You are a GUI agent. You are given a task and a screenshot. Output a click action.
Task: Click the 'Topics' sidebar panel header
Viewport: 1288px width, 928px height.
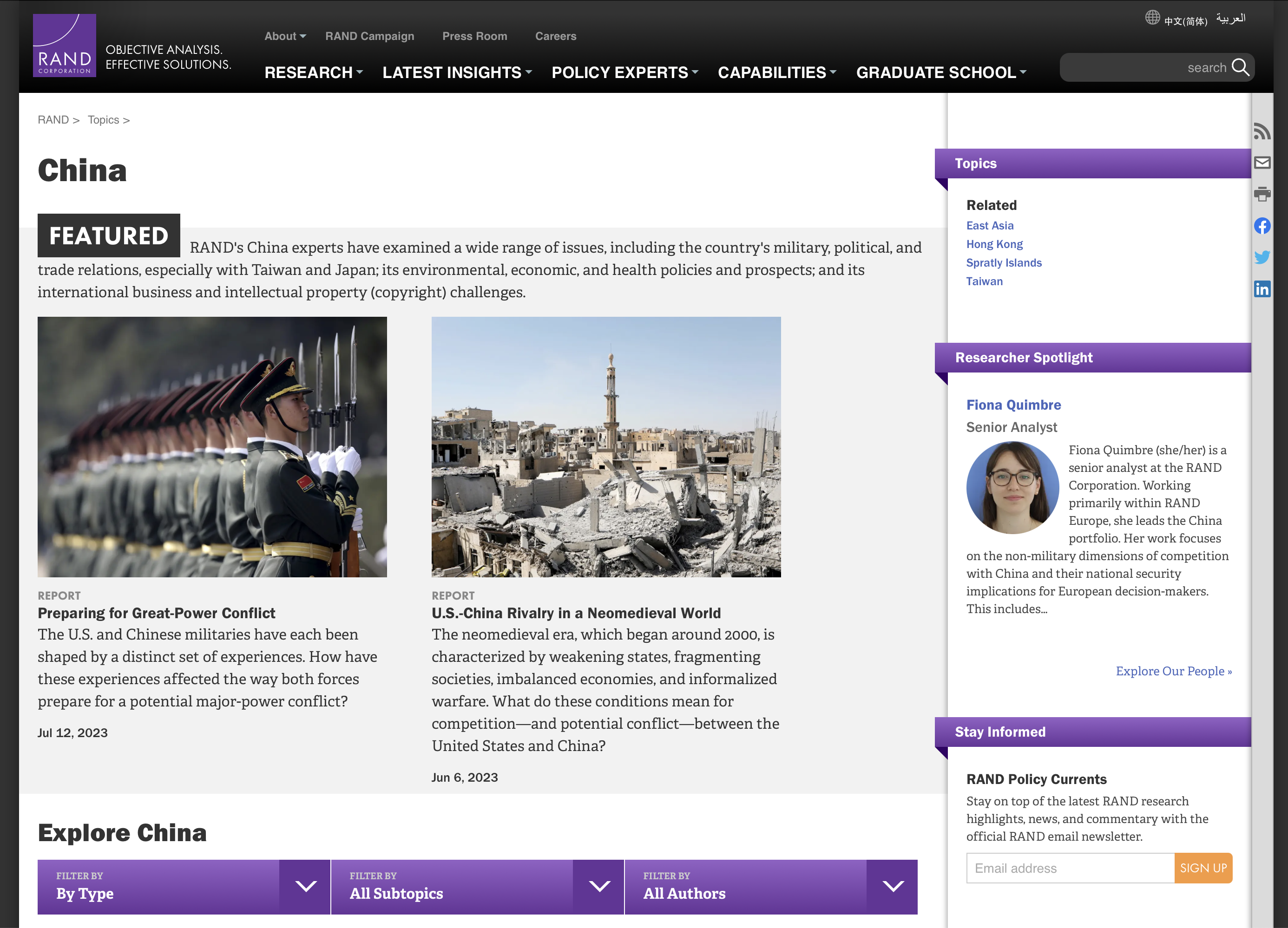pyautogui.click(x=1093, y=163)
